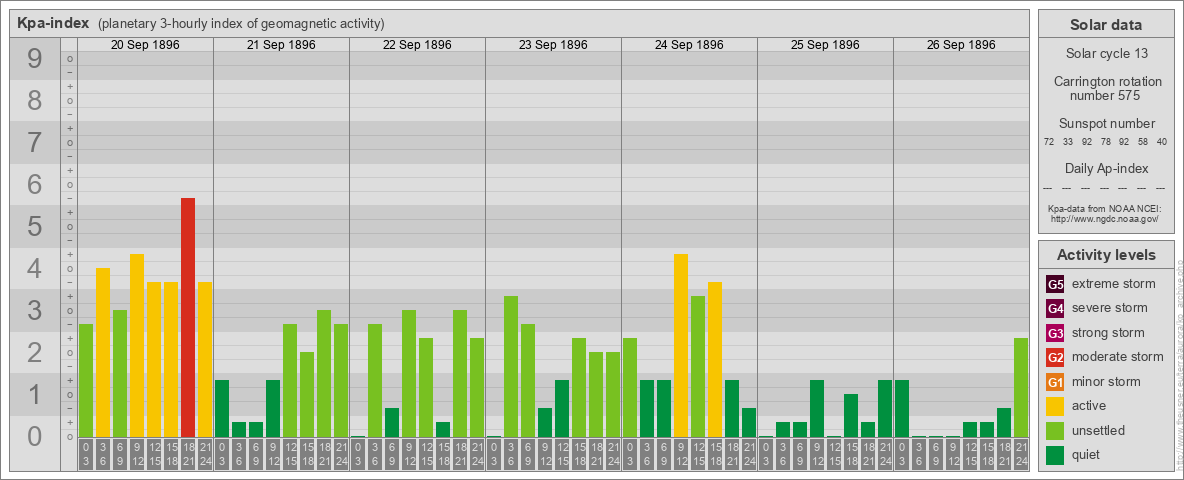Select the '25 Sep 1896' date header
The height and width of the screenshot is (480, 1184).
tap(825, 45)
